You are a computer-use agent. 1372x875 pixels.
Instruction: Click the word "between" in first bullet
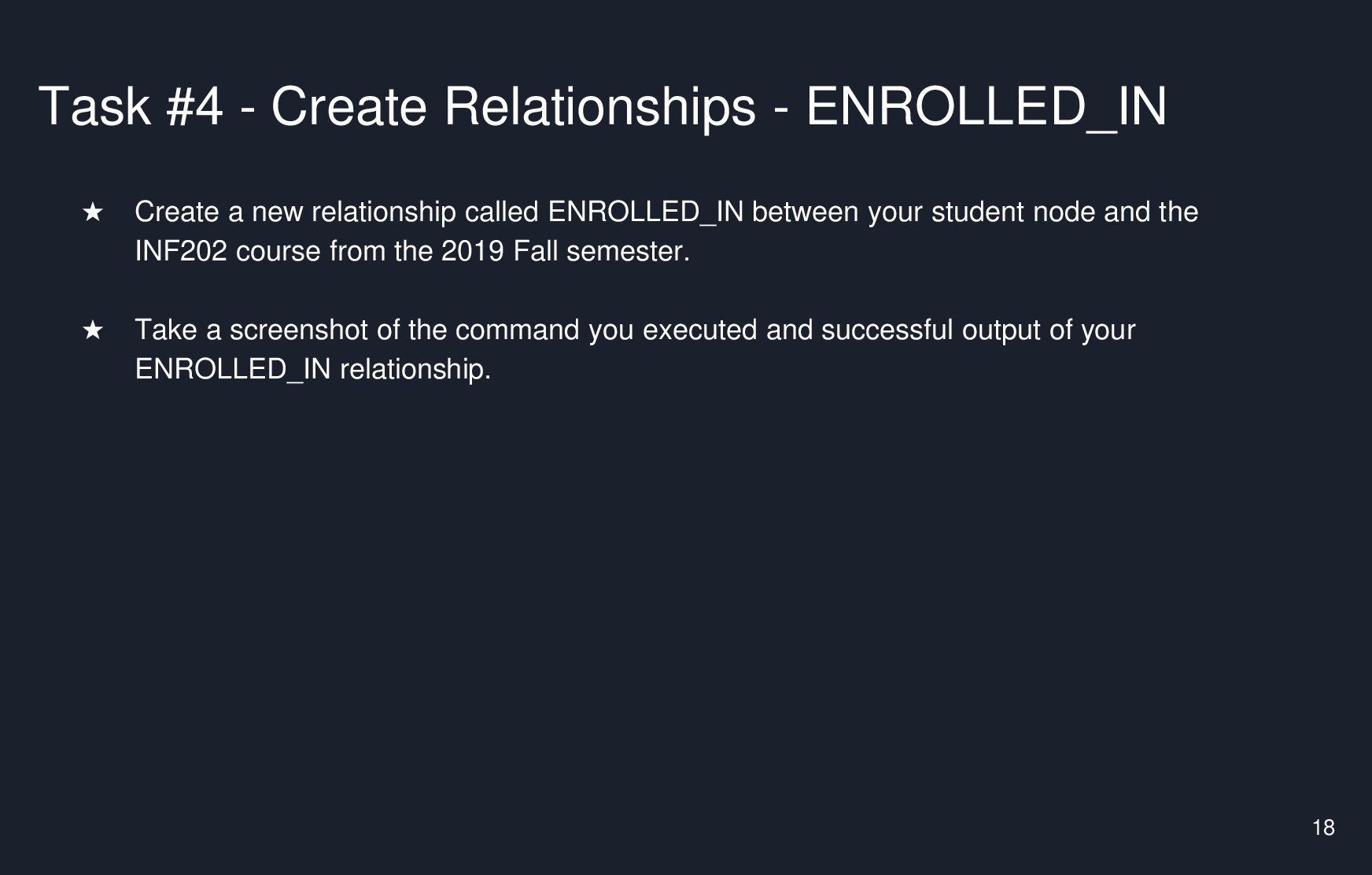[x=805, y=212]
